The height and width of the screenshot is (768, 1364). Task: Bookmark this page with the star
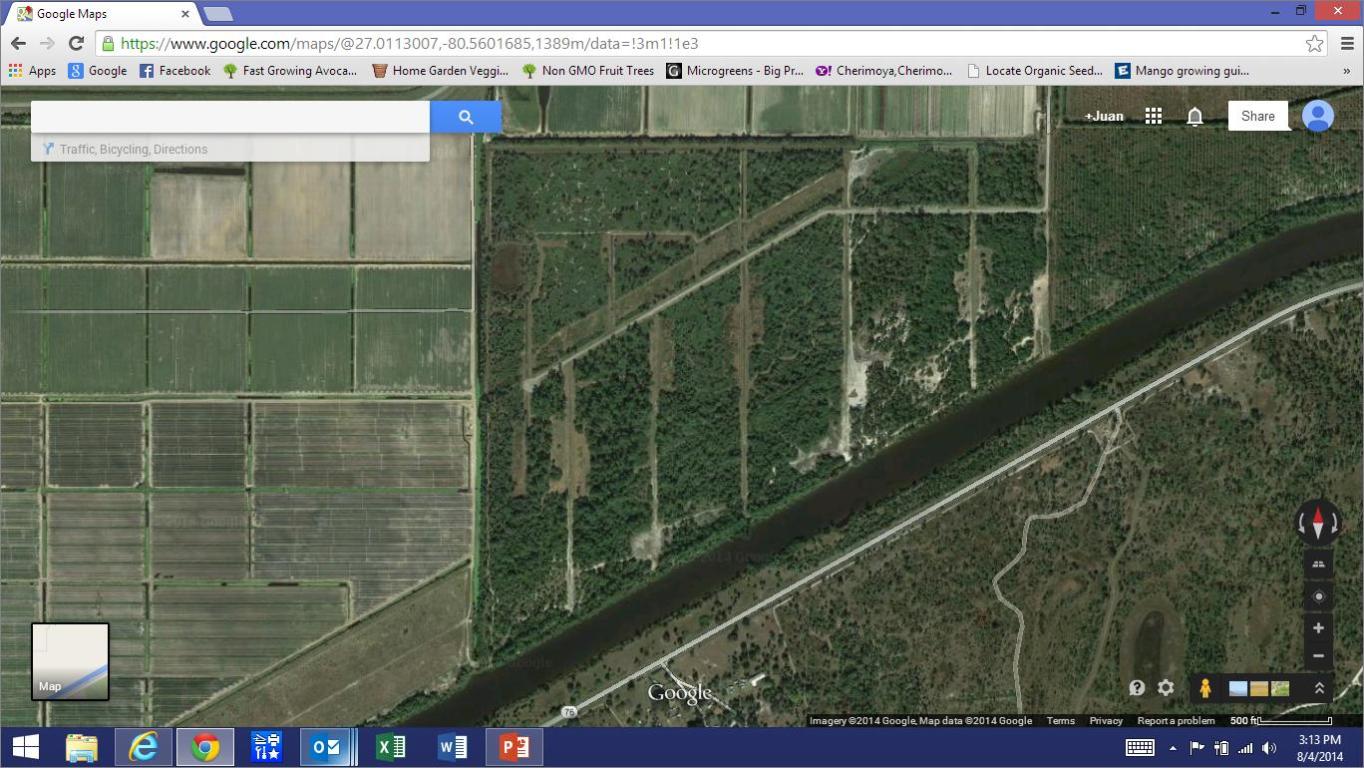(x=1314, y=43)
